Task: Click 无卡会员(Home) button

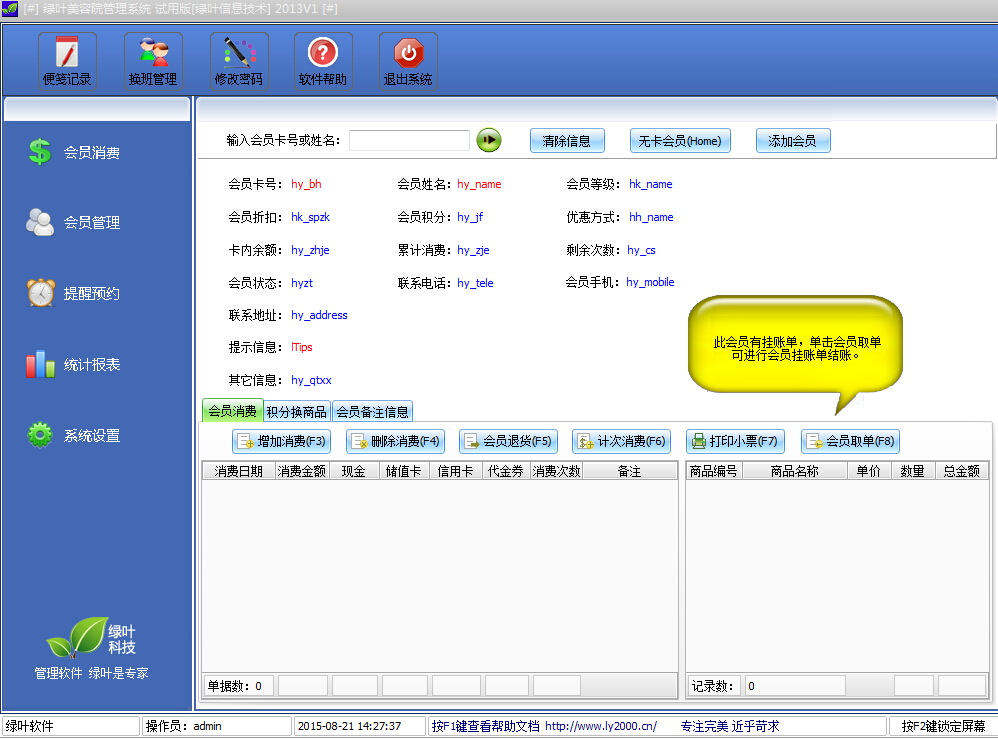Action: pyautogui.click(x=680, y=140)
